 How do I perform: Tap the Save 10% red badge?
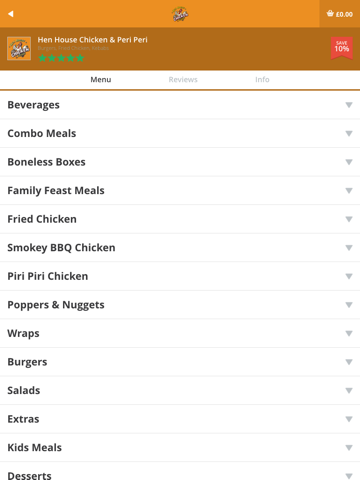(x=342, y=48)
